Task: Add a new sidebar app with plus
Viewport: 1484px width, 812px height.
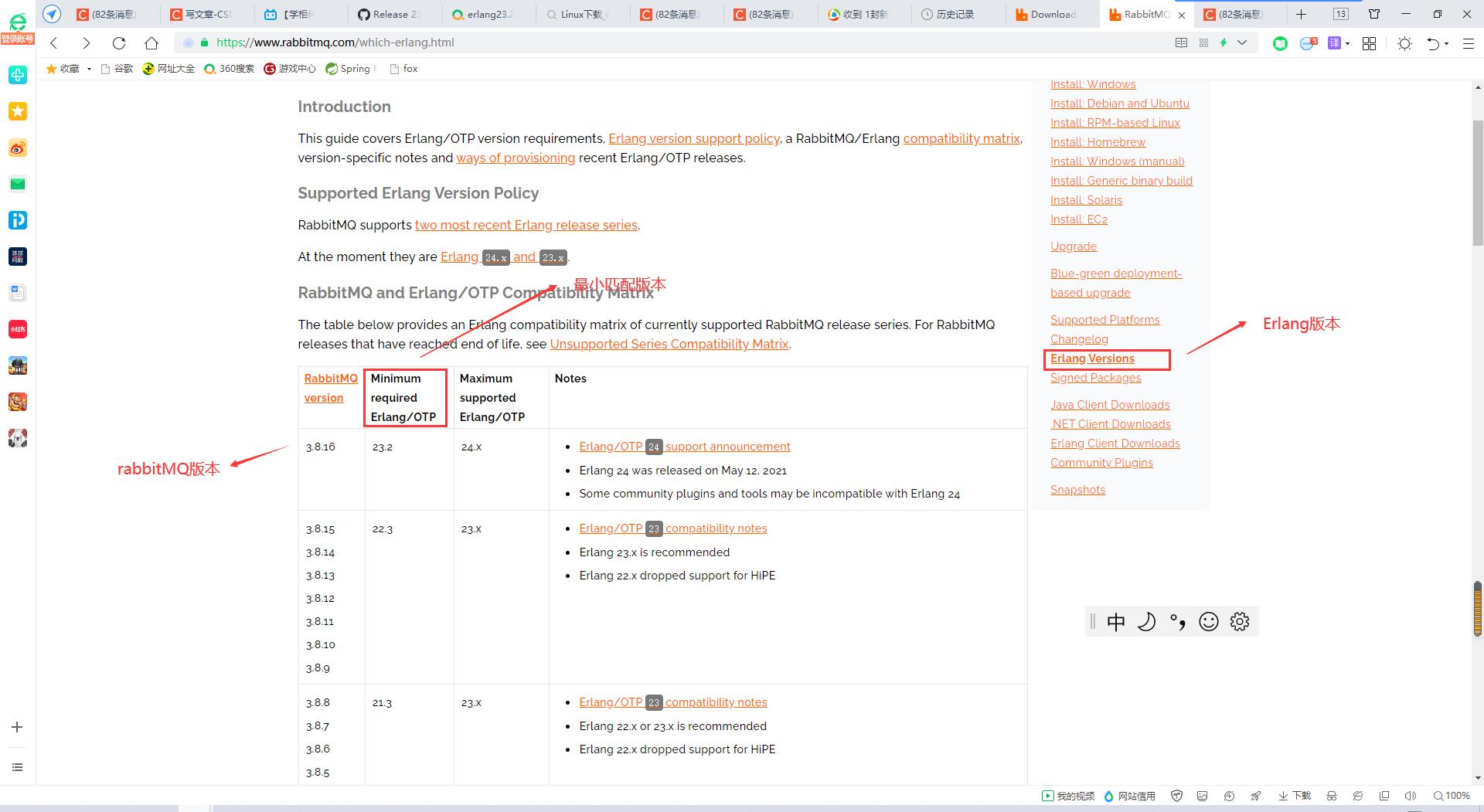Action: [17, 727]
